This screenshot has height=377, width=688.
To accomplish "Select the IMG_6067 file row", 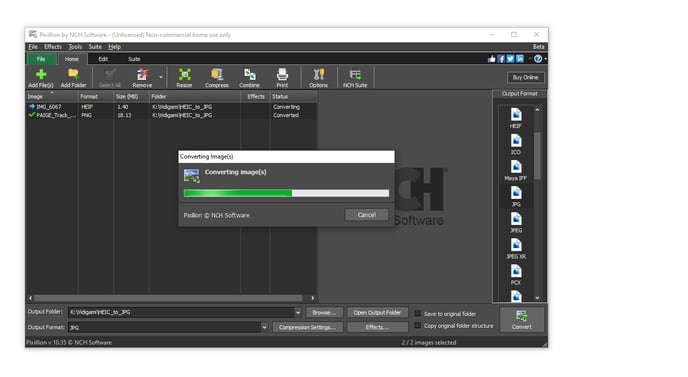I will click(171, 107).
